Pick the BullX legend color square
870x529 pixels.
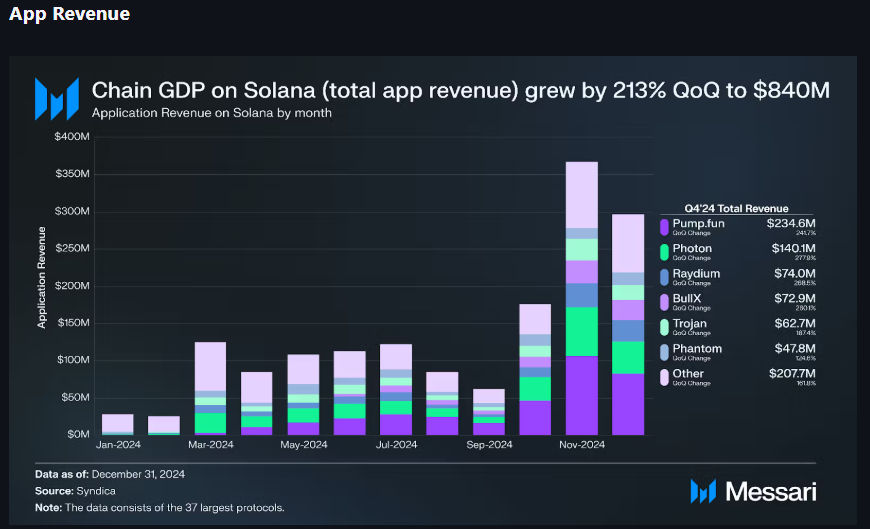pyautogui.click(x=664, y=301)
